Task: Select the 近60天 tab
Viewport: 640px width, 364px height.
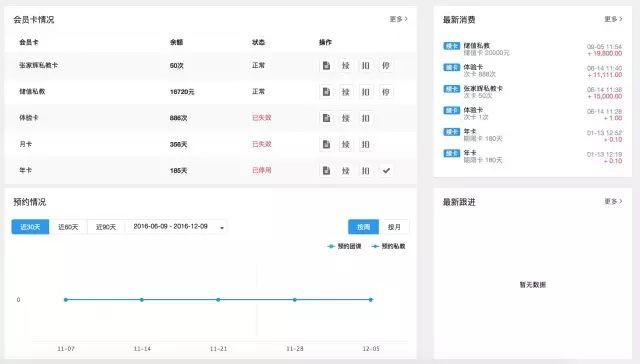Action: (68, 227)
